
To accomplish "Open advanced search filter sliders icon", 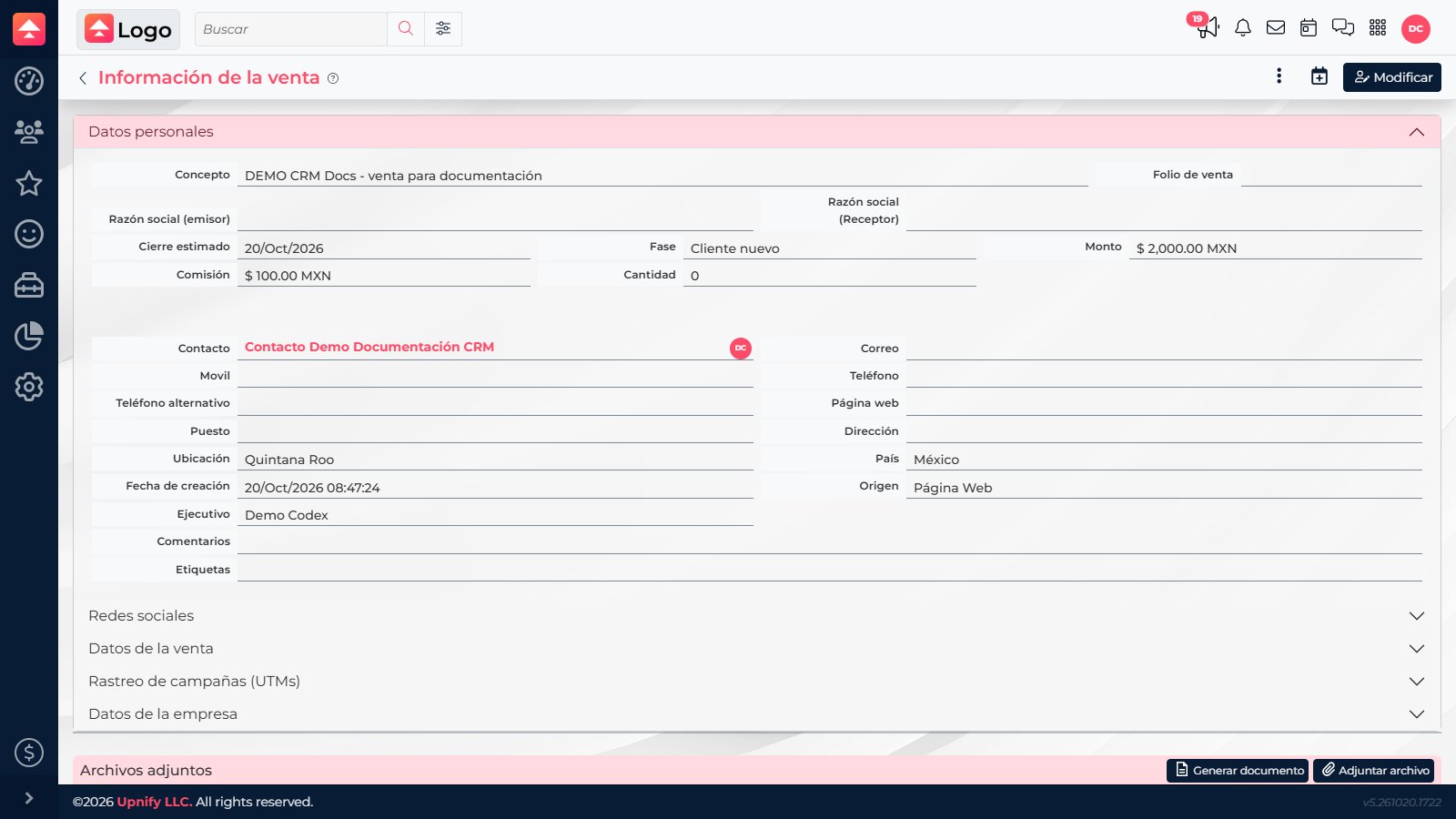I will pos(443,29).
